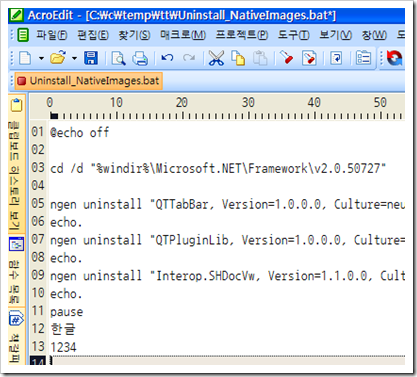
Task: Click the green document icon in menu bar
Action: coord(23,35)
